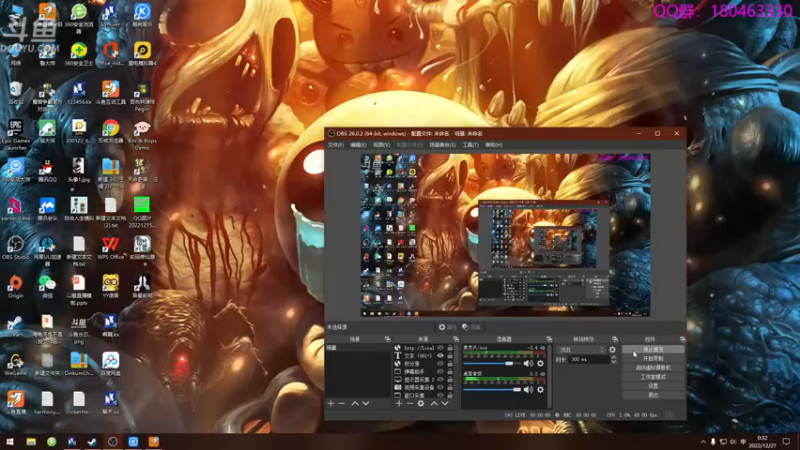Increase transition duration with stepper up arrow
The width and height of the screenshot is (800, 450).
point(613,357)
